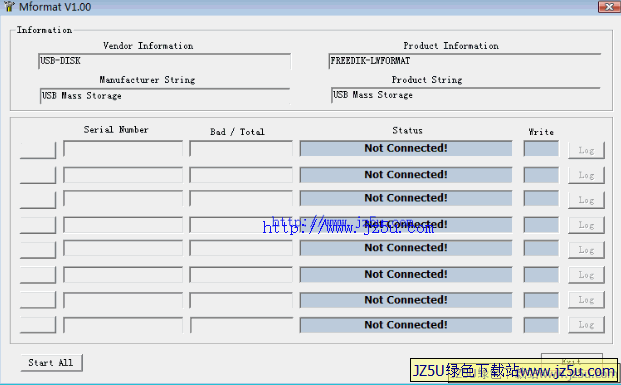Focus the Product Information field FREEDIK-LWFORMAT
The image size is (621, 385).
point(465,61)
